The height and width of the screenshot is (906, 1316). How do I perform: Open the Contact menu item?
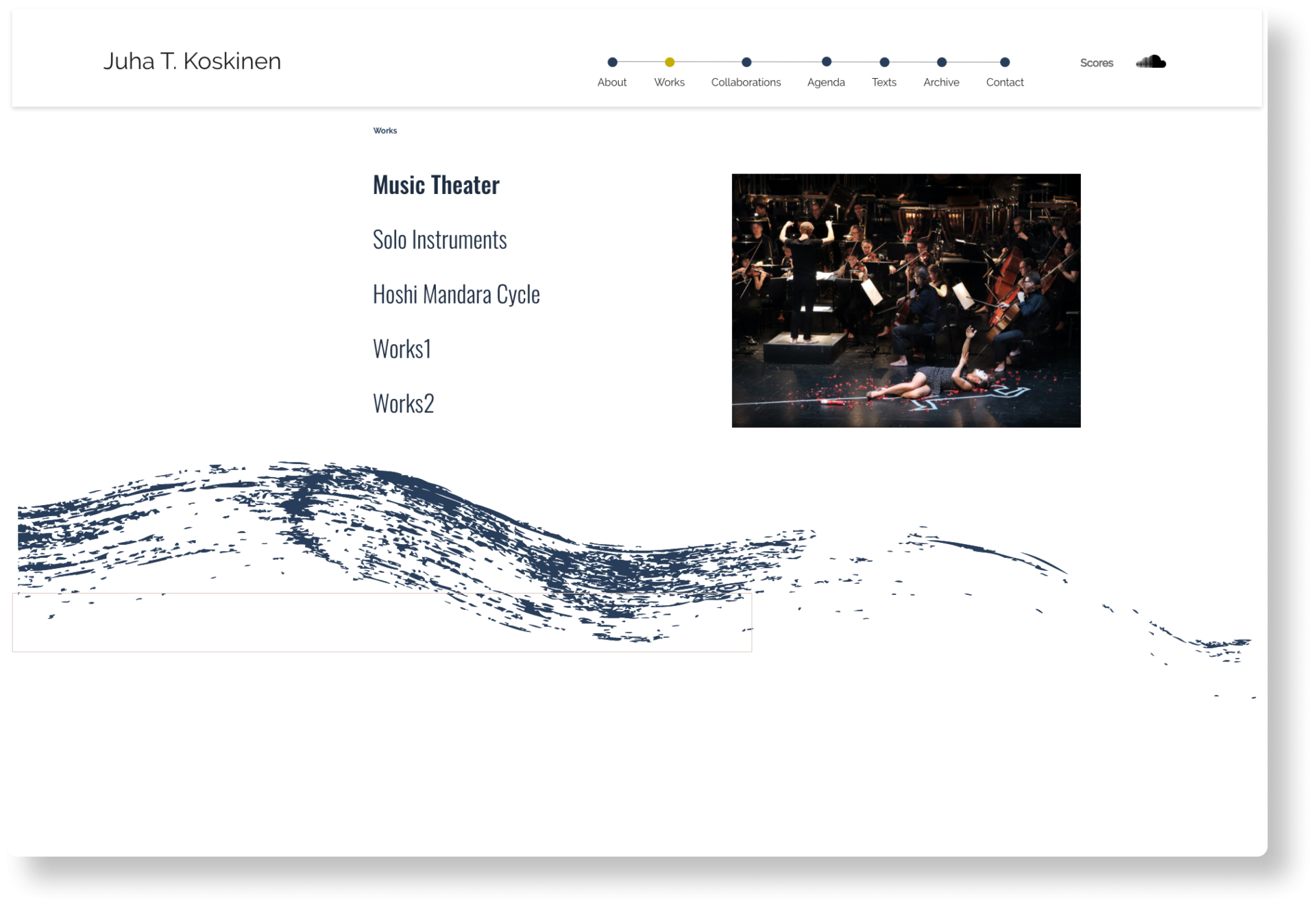tap(1005, 82)
